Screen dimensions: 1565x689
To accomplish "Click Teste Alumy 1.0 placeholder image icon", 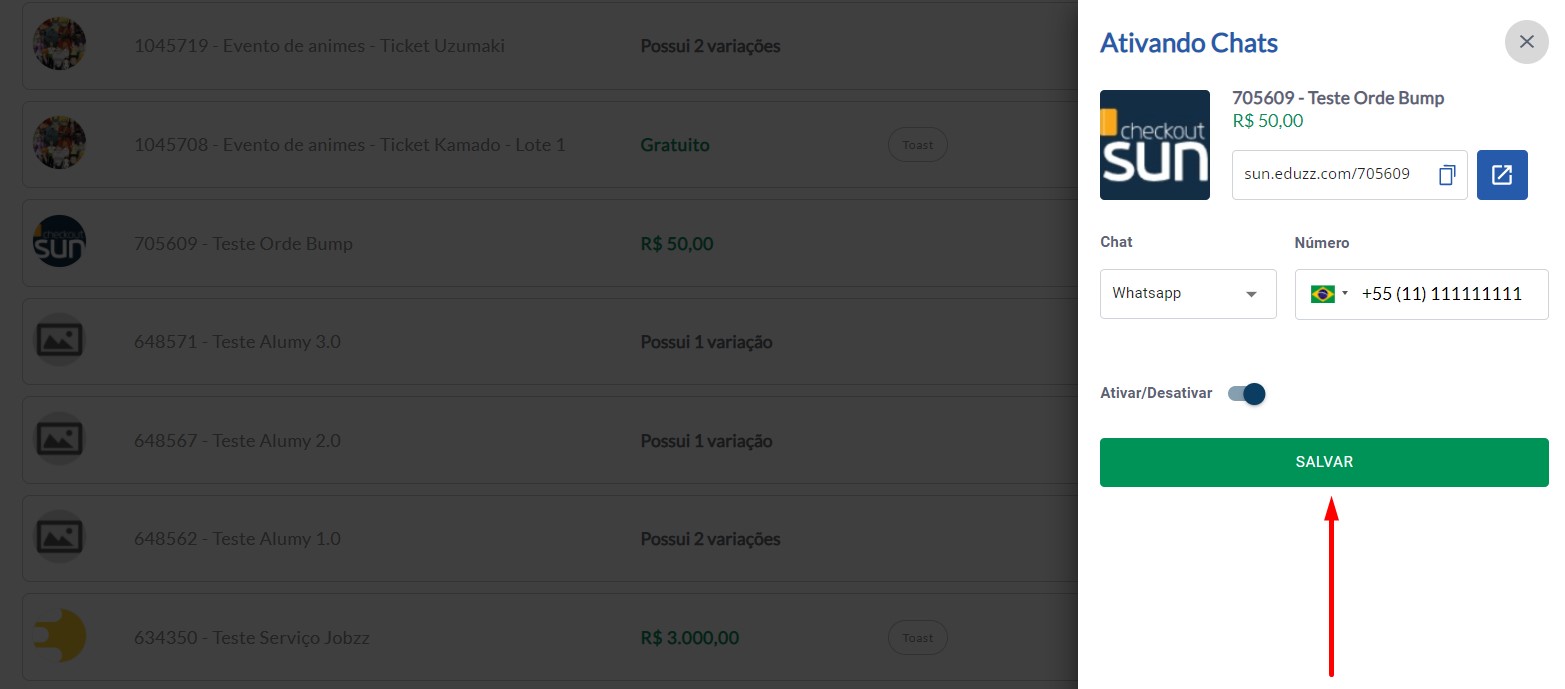I will (x=60, y=538).
